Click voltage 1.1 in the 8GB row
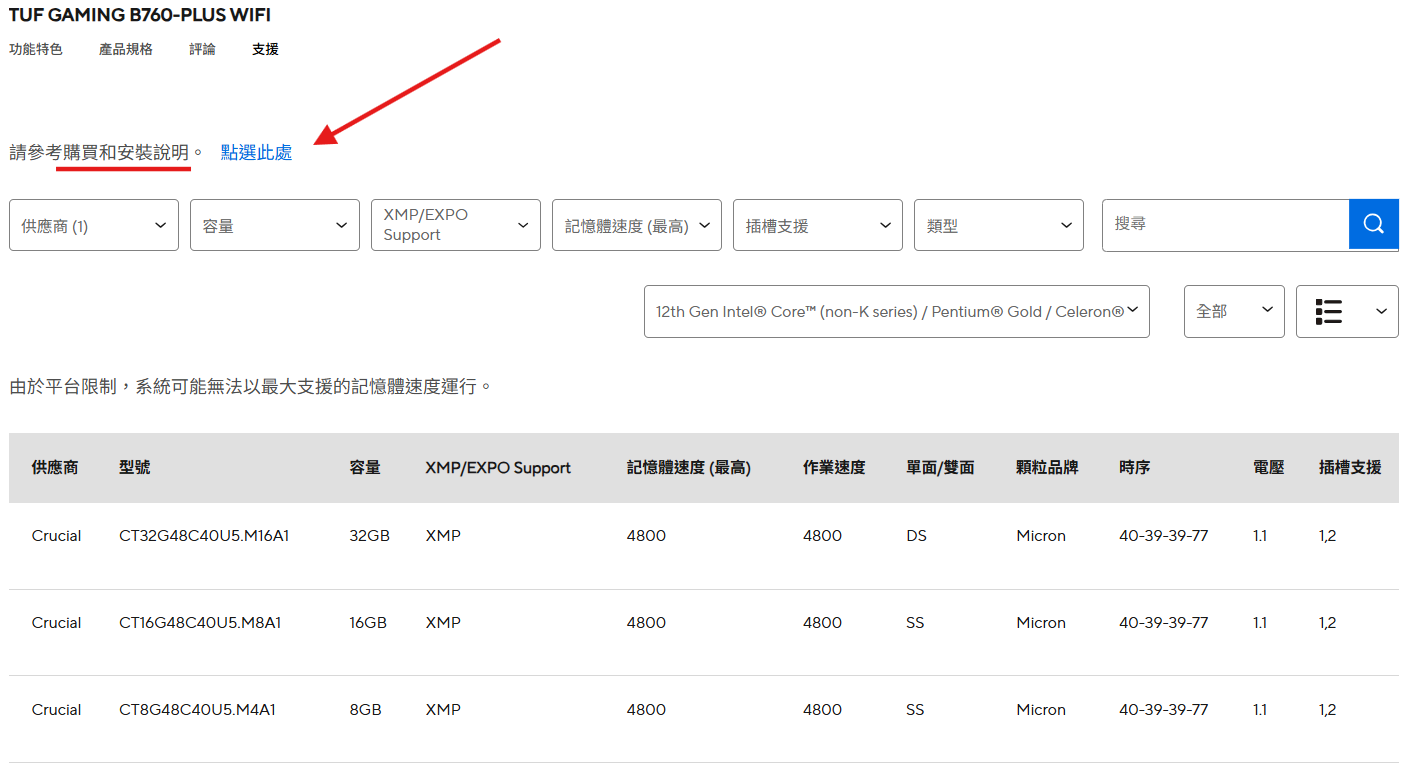This screenshot has width=1414, height=772. click(x=1260, y=710)
